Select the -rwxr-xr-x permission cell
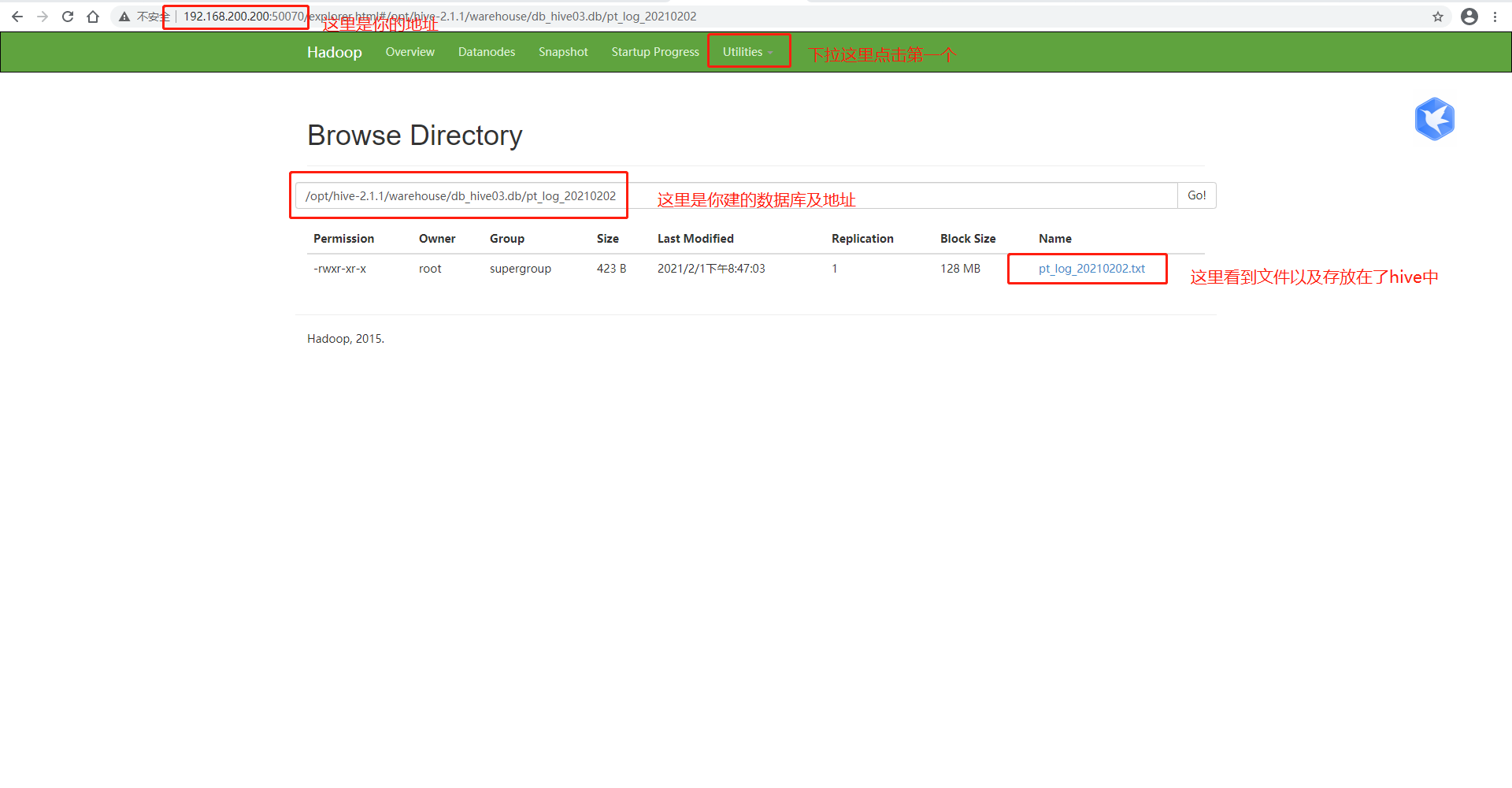This screenshot has height=788, width=1512. pyautogui.click(x=339, y=269)
